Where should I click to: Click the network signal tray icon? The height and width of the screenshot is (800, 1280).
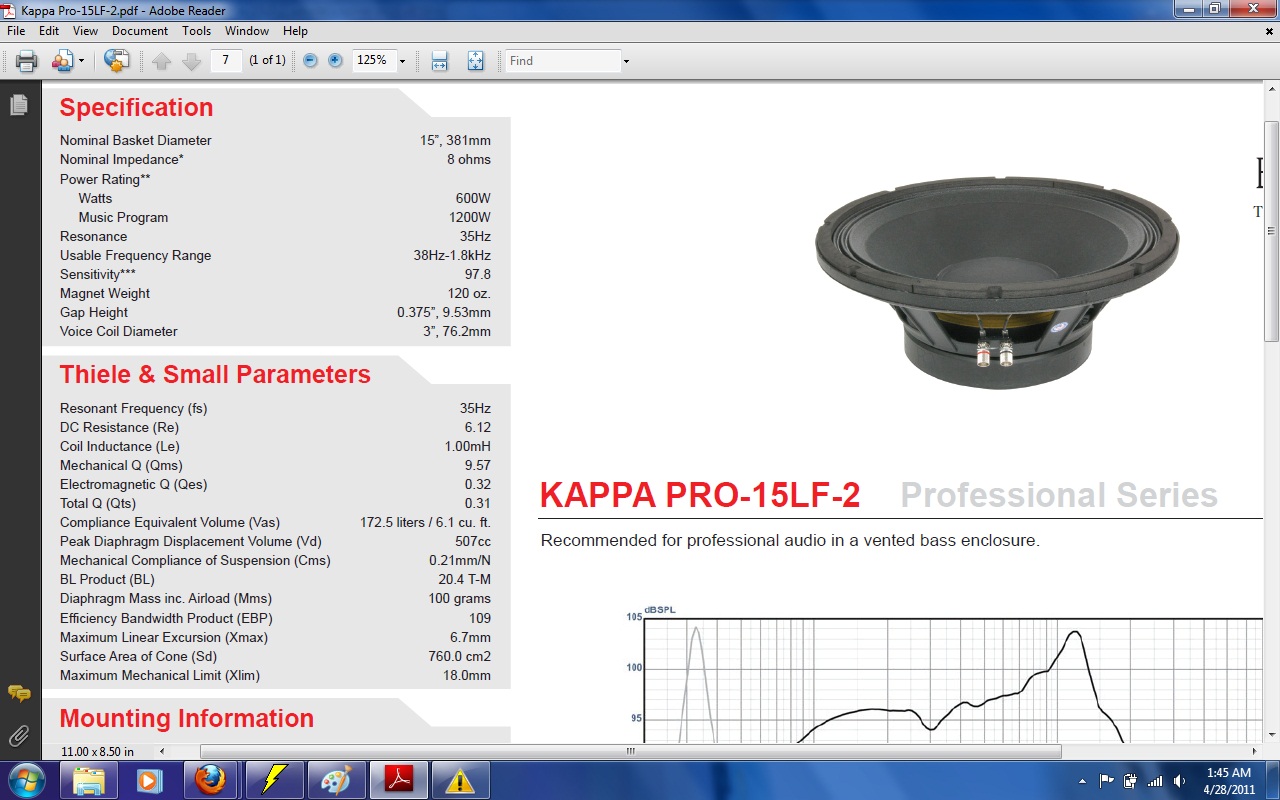[1155, 780]
